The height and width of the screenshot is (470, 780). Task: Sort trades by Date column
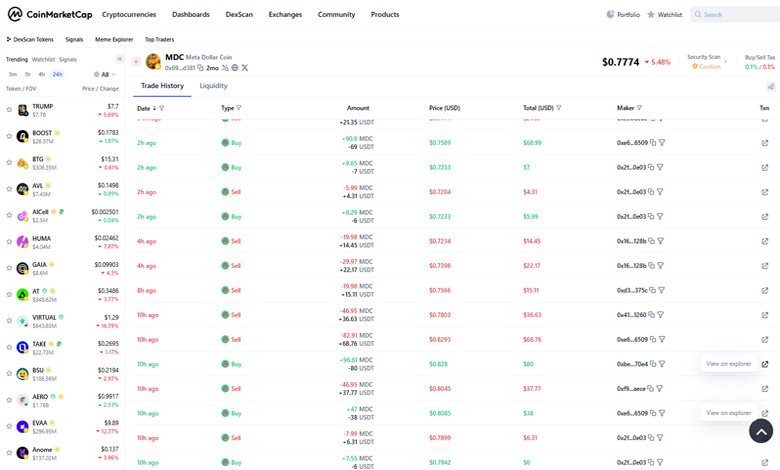147,108
